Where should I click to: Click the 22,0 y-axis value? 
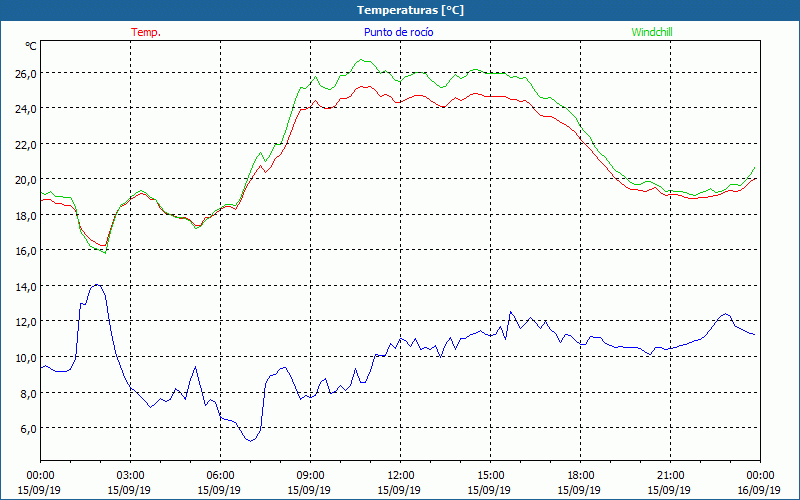(x=25, y=144)
